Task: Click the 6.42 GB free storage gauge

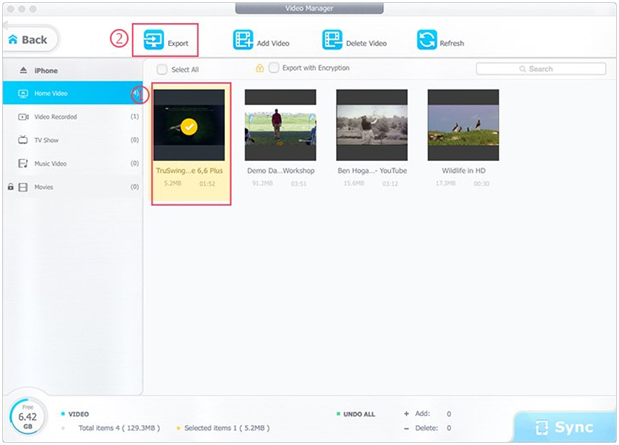Action: (x=28, y=417)
